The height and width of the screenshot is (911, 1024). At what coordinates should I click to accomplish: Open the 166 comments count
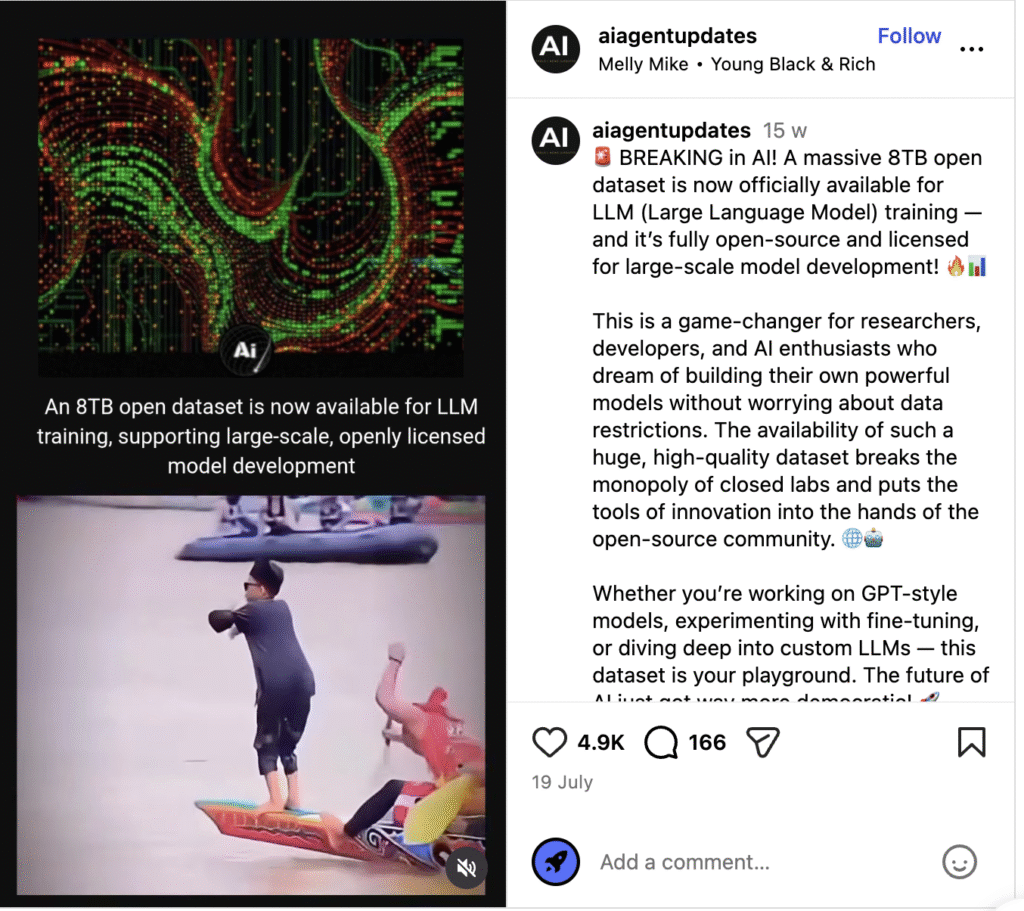tap(707, 743)
